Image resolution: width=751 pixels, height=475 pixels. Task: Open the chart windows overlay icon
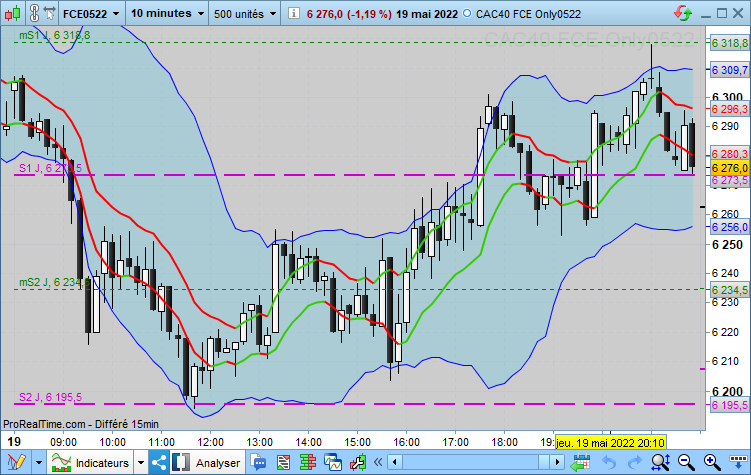click(333, 462)
